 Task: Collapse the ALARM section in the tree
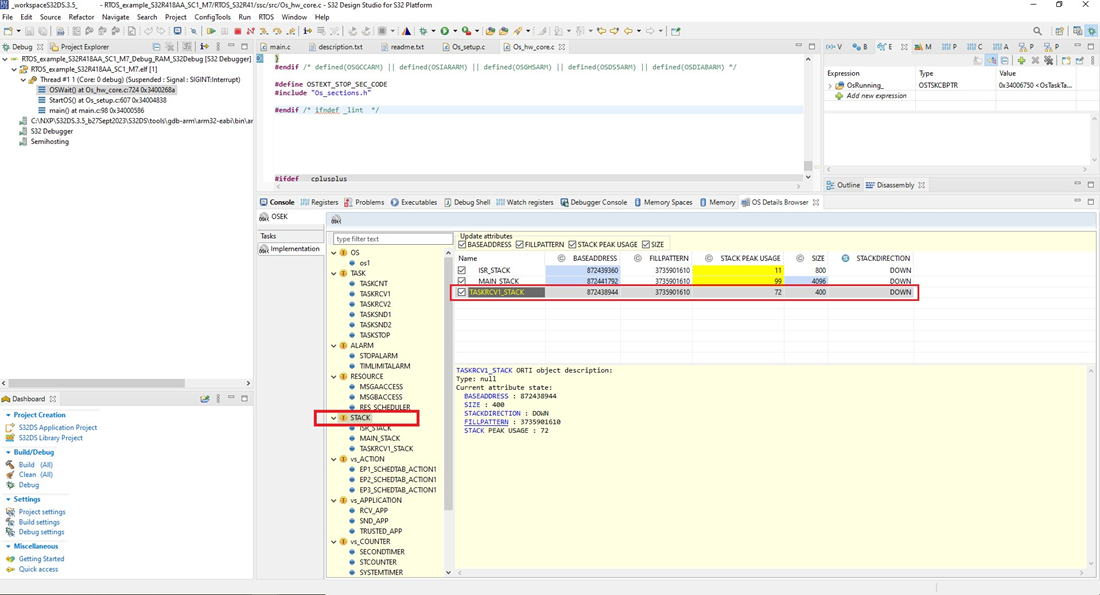[333, 345]
